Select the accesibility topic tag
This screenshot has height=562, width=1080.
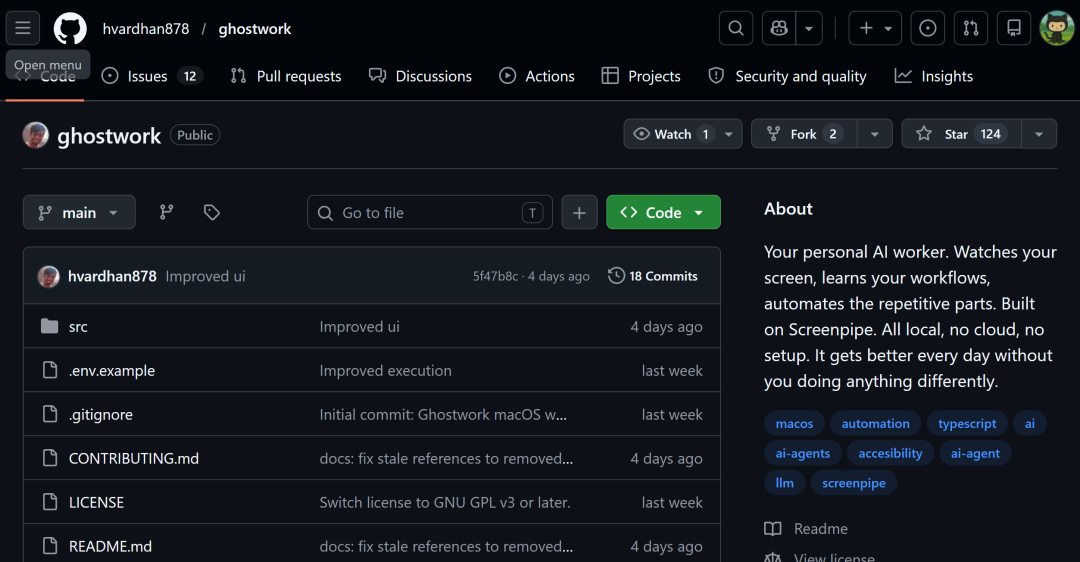890,453
